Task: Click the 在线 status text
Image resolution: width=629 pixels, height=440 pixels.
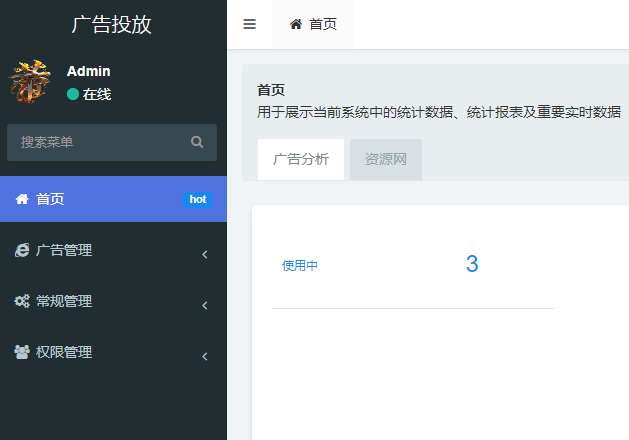Action: pyautogui.click(x=97, y=95)
